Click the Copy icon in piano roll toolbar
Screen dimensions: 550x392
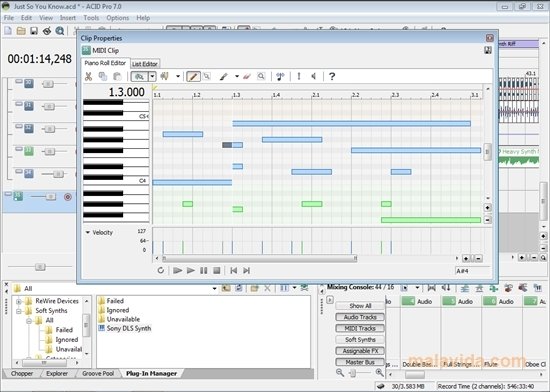103,76
